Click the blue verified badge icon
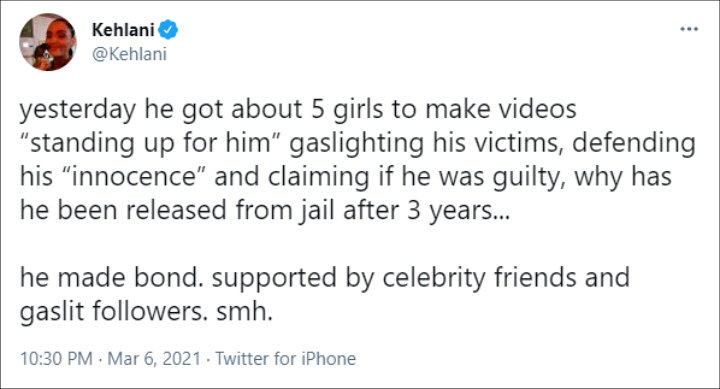 point(168,30)
